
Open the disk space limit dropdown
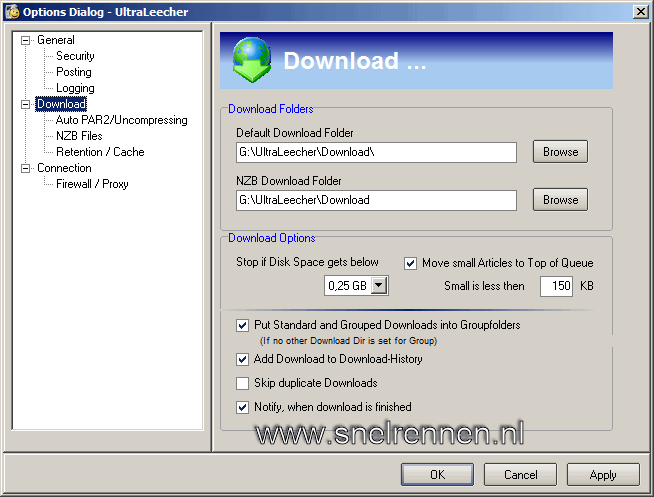click(x=379, y=286)
